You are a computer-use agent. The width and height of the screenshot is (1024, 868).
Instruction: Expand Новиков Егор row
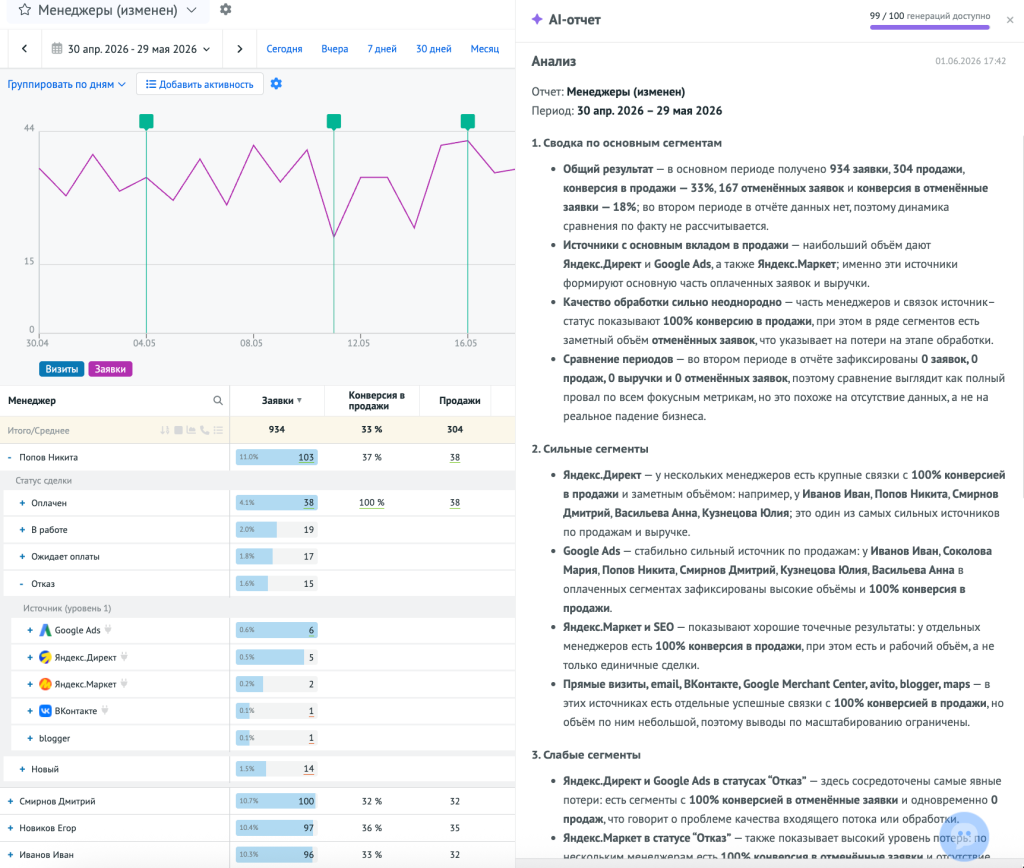(x=10, y=828)
